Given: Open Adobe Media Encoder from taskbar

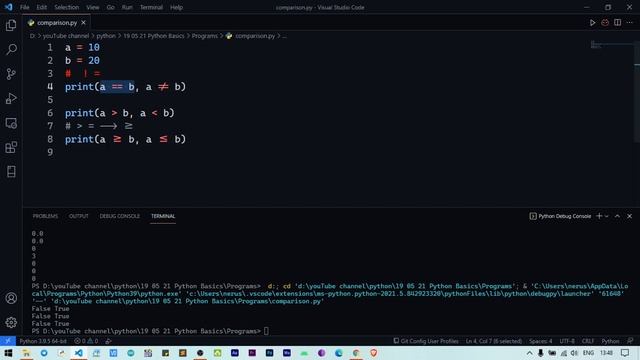Looking at the screenshot, I should pyautogui.click(x=287, y=353).
